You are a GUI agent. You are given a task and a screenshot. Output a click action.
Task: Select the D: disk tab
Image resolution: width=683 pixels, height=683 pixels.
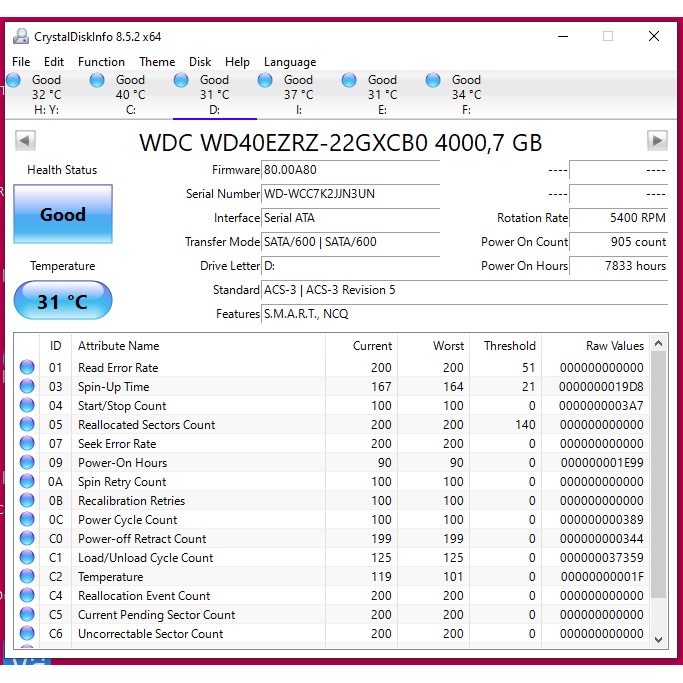[215, 95]
